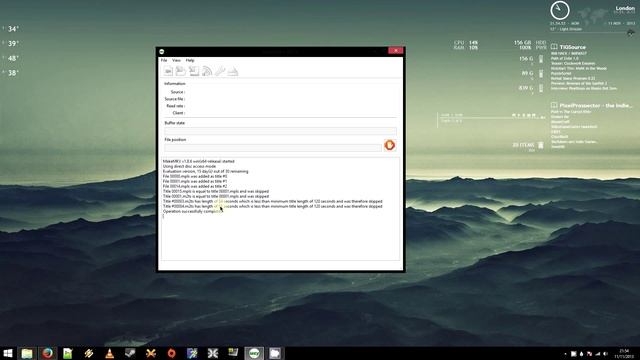Screen dimensions: 640x360
Task: Click the MakeMKV title bar icon
Action: point(162,51)
